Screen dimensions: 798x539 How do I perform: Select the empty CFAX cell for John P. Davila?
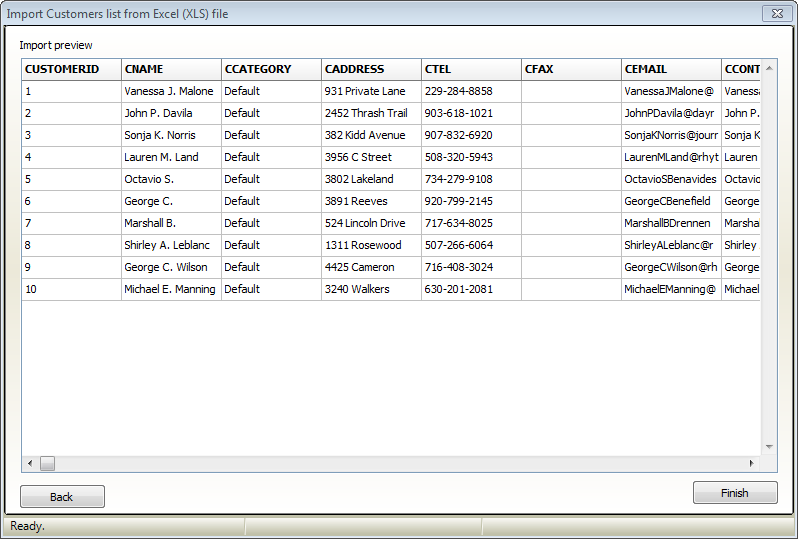click(572, 113)
